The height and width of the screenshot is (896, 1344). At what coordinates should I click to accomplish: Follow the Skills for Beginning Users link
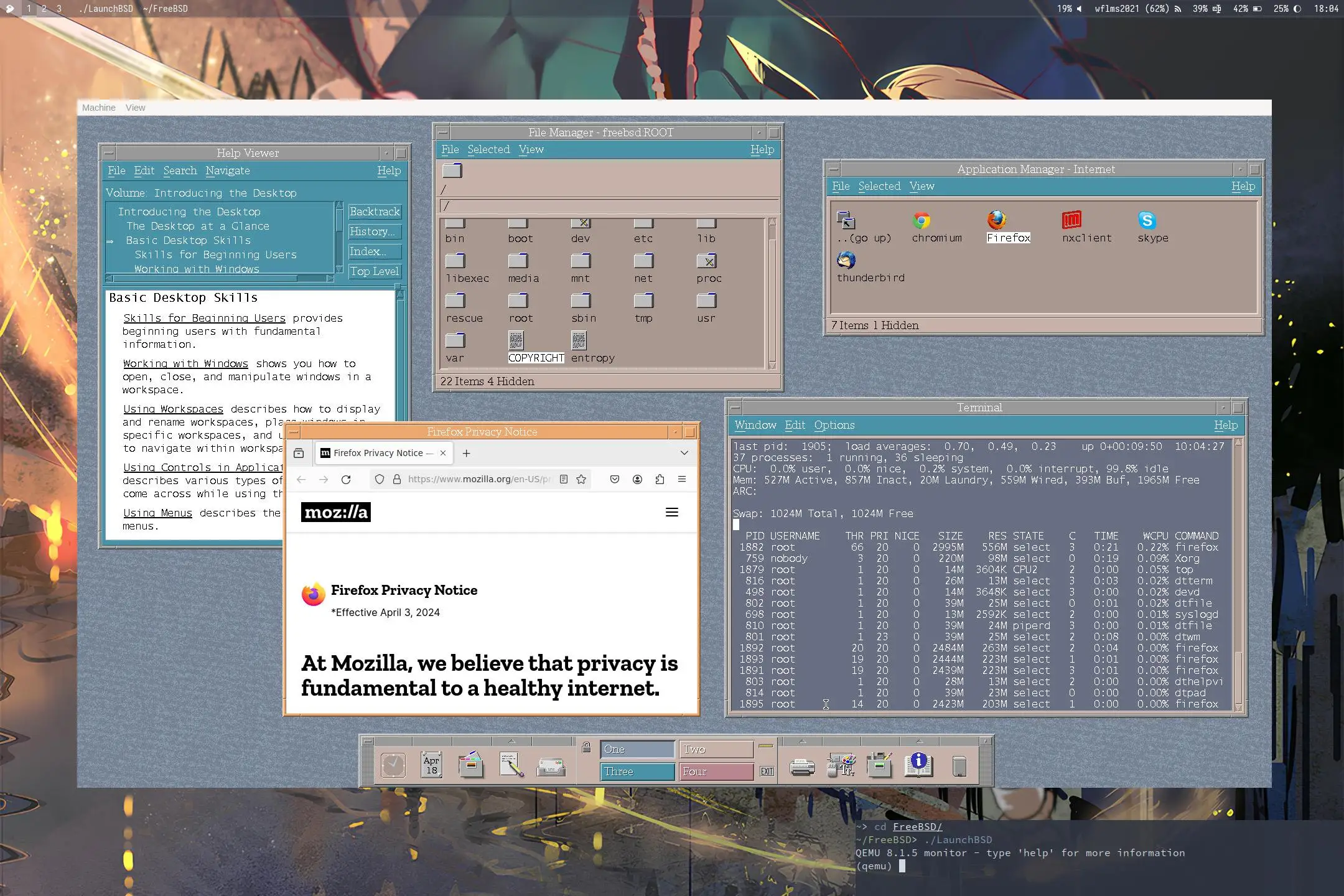point(204,318)
